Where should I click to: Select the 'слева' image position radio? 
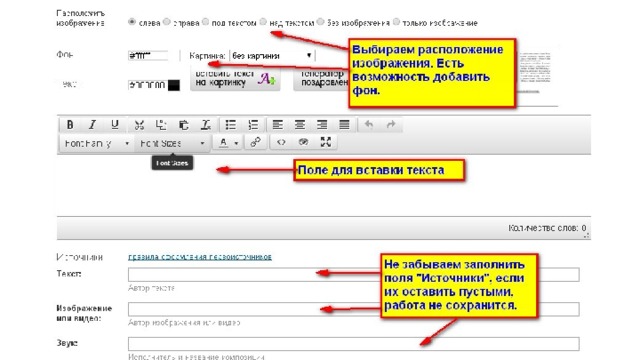[x=131, y=22]
